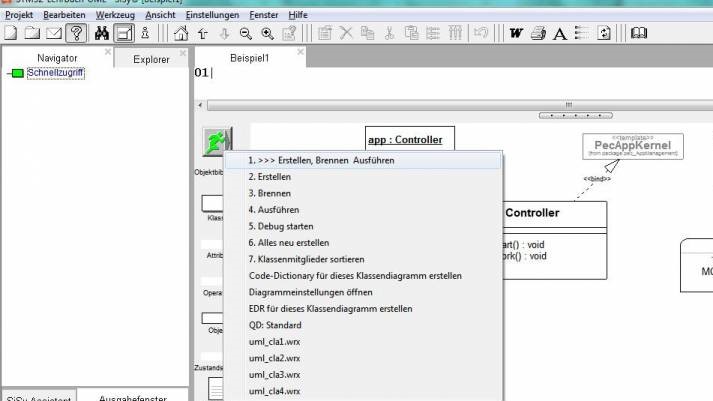Click the zoom out magnifier icon
Screen dimensions: 713x401
tap(245, 33)
